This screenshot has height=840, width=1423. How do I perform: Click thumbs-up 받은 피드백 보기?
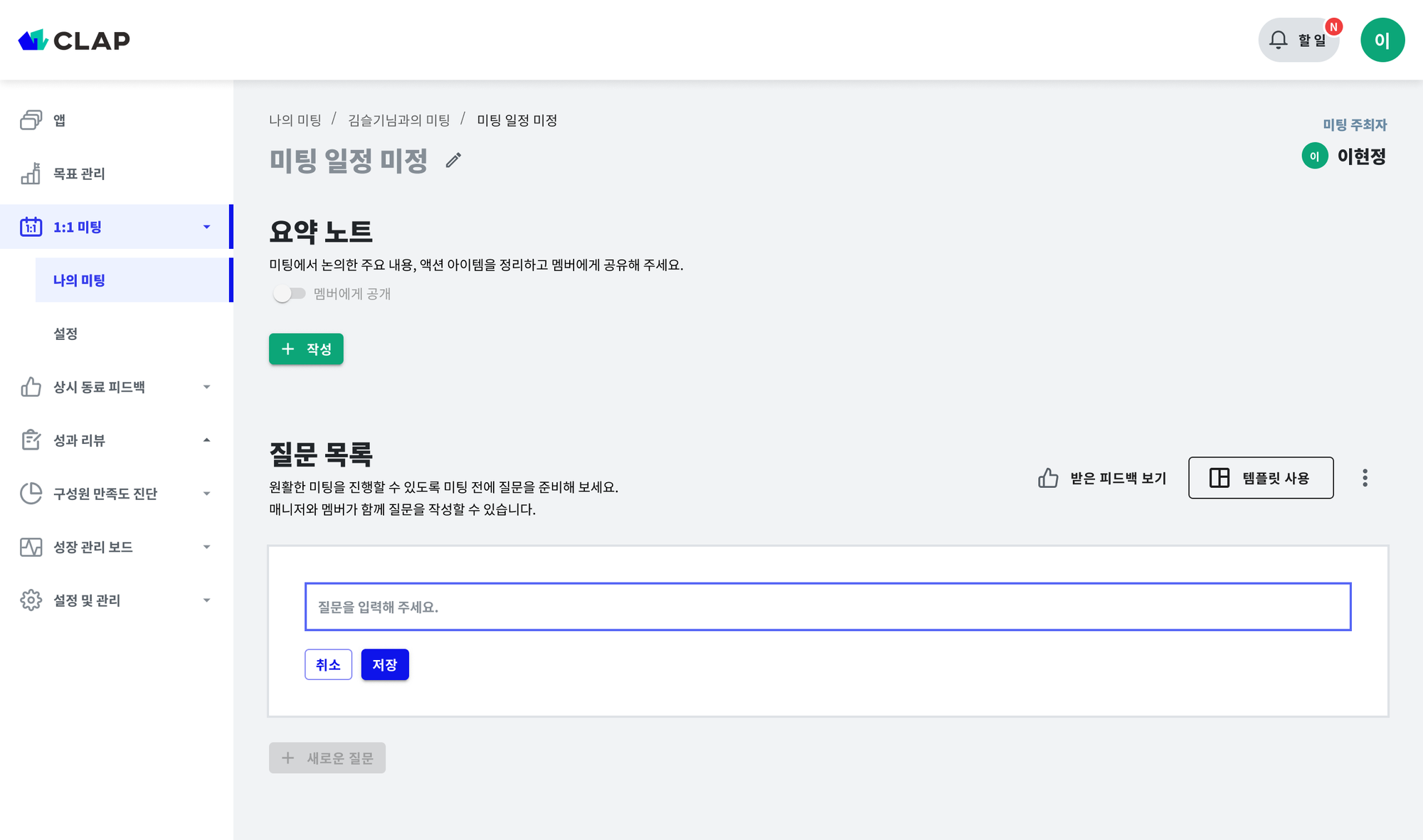pyautogui.click(x=1102, y=478)
